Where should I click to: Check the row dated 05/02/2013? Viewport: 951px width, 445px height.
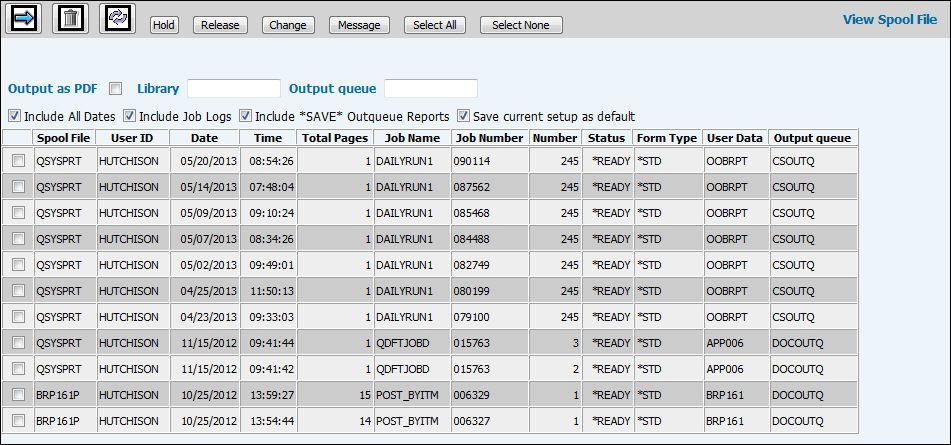[x=19, y=265]
